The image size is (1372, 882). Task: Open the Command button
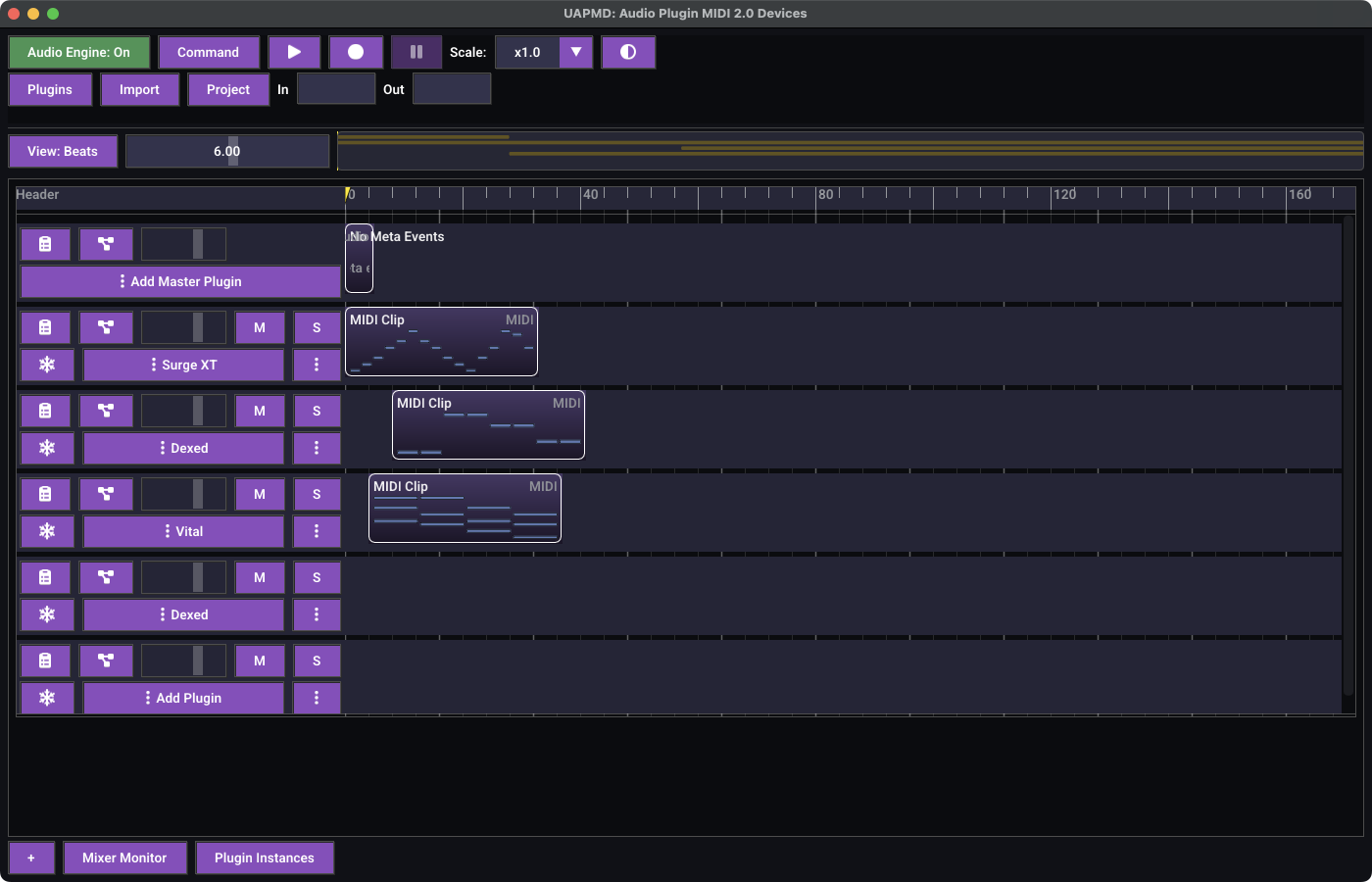[208, 52]
